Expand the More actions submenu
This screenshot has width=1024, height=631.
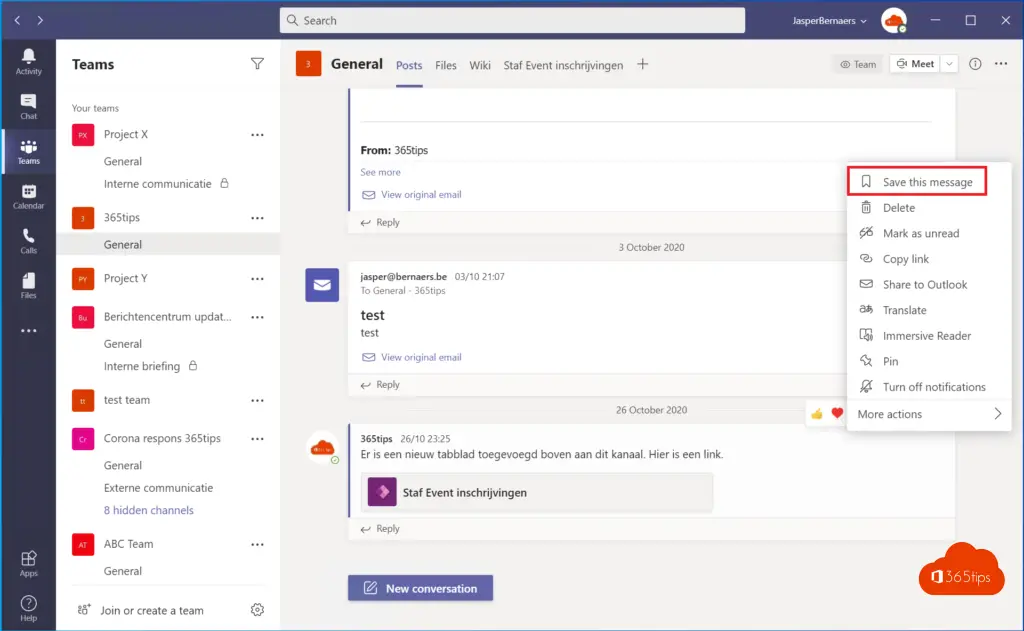click(x=929, y=414)
